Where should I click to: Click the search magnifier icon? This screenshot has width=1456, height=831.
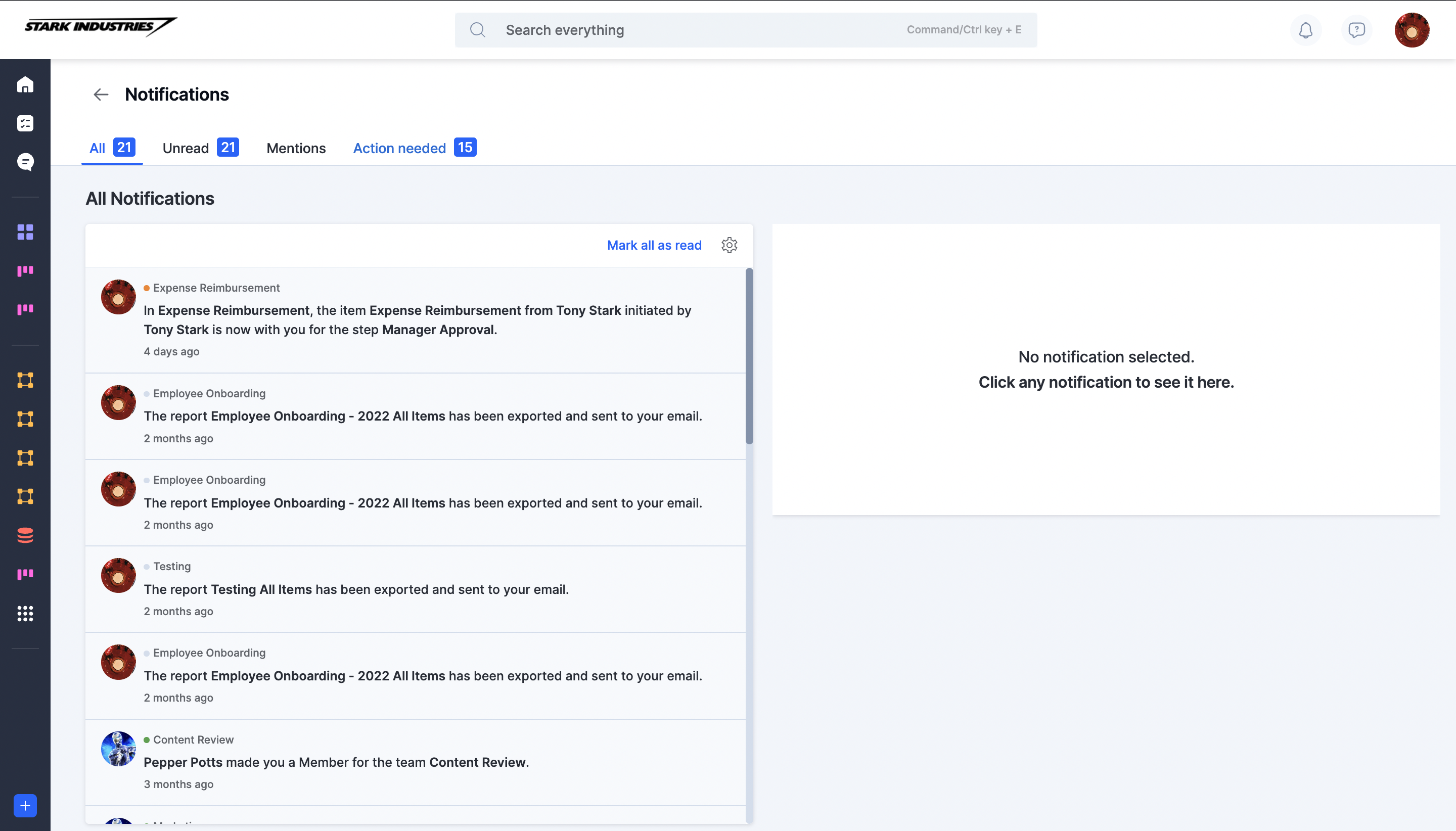[x=478, y=30]
